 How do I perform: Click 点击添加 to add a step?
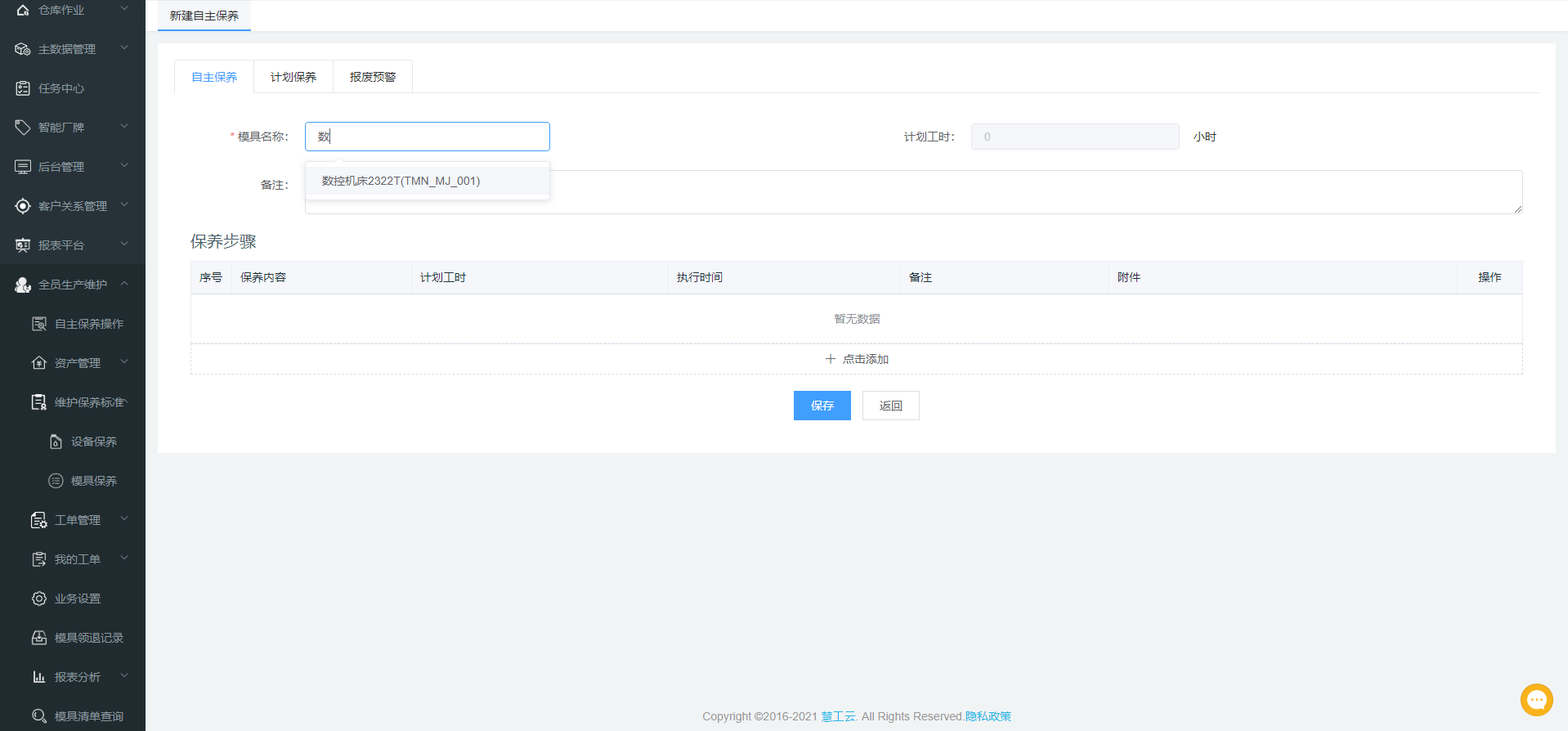[x=856, y=359]
